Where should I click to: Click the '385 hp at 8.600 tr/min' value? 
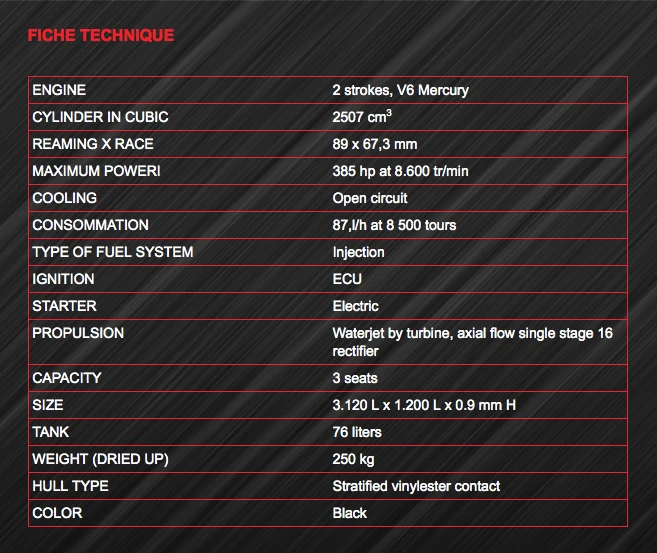coord(400,171)
